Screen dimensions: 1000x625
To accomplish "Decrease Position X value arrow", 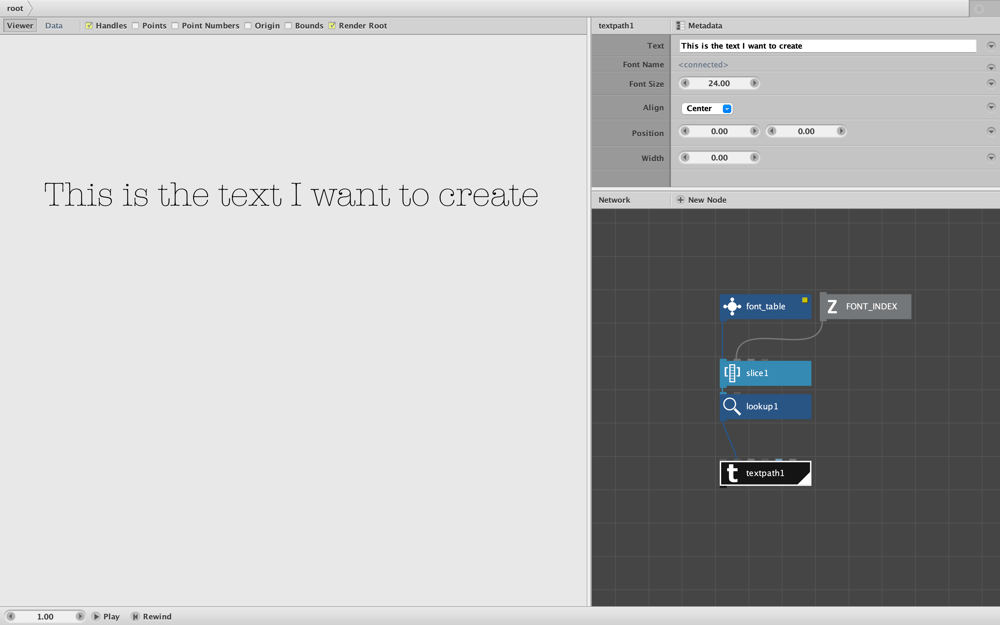I will tap(685, 131).
